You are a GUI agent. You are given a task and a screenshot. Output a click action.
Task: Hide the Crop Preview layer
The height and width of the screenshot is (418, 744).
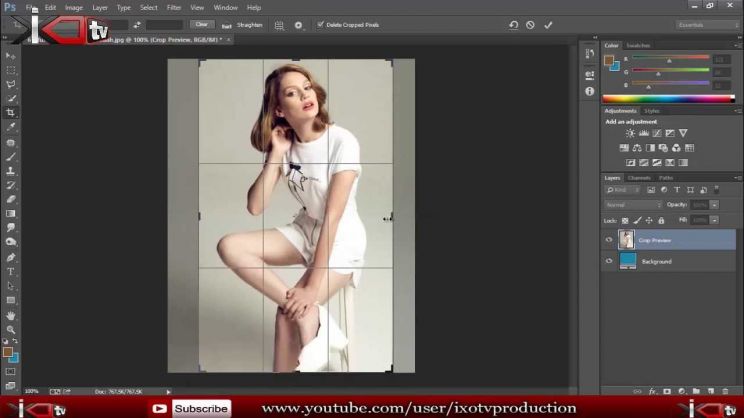(x=609, y=240)
